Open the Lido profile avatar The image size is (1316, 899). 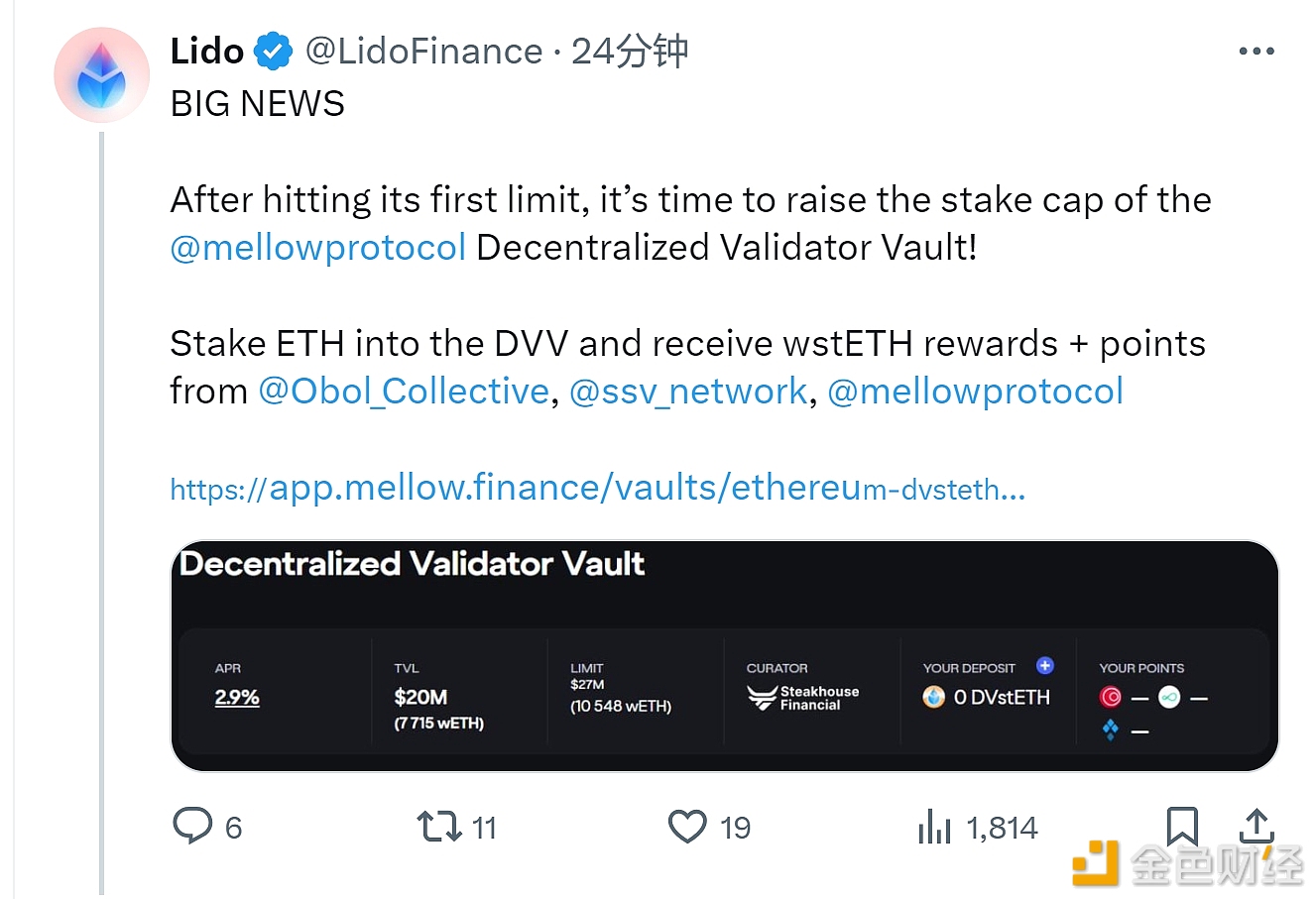coord(101,75)
